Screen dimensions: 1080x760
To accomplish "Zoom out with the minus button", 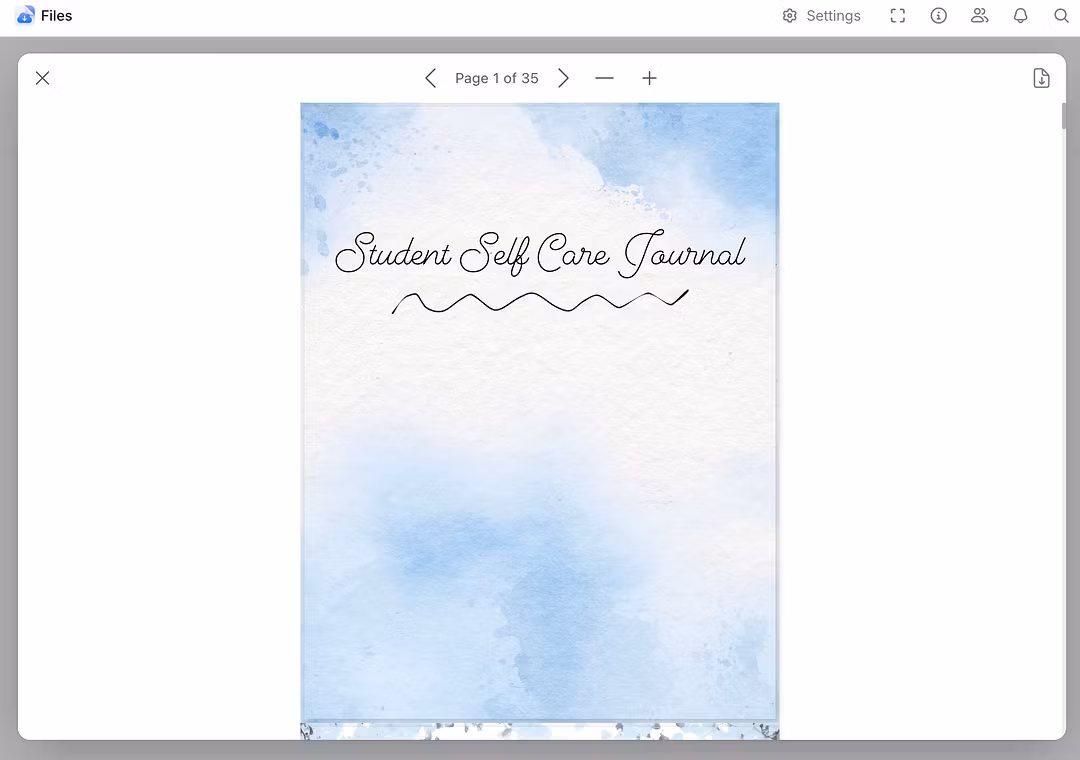I will [x=604, y=78].
